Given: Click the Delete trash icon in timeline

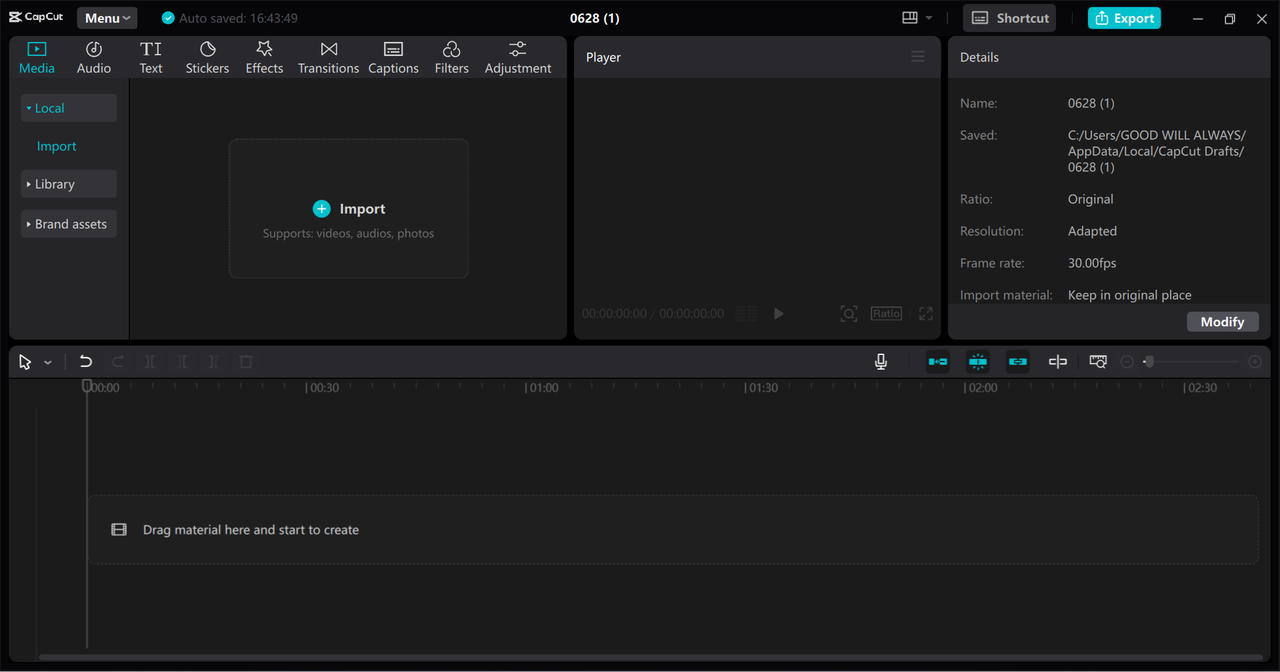Looking at the screenshot, I should point(246,362).
